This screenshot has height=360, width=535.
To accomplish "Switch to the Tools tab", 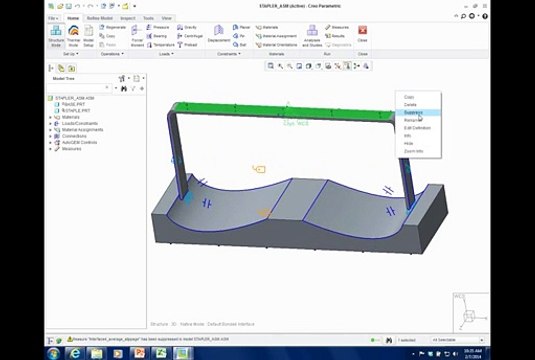I will [x=148, y=18].
